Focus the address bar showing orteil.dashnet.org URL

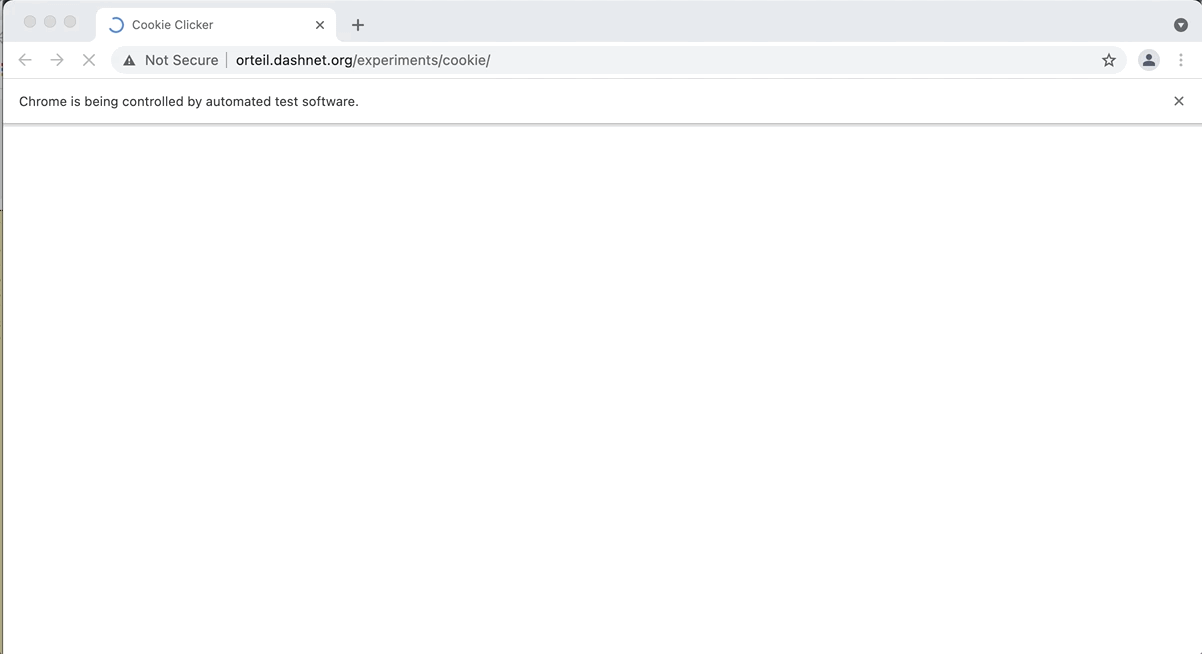[618, 60]
